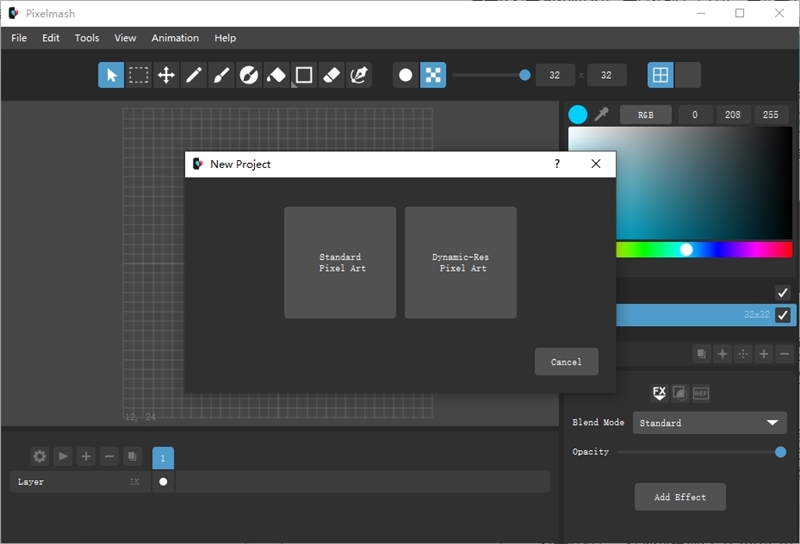800x544 pixels.
Task: Open animation settings gear icon
Action: [x=39, y=456]
